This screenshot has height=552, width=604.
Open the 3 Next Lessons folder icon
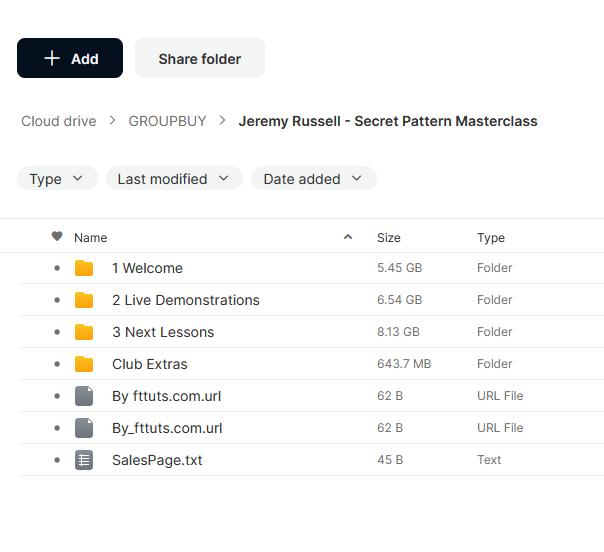[84, 332]
